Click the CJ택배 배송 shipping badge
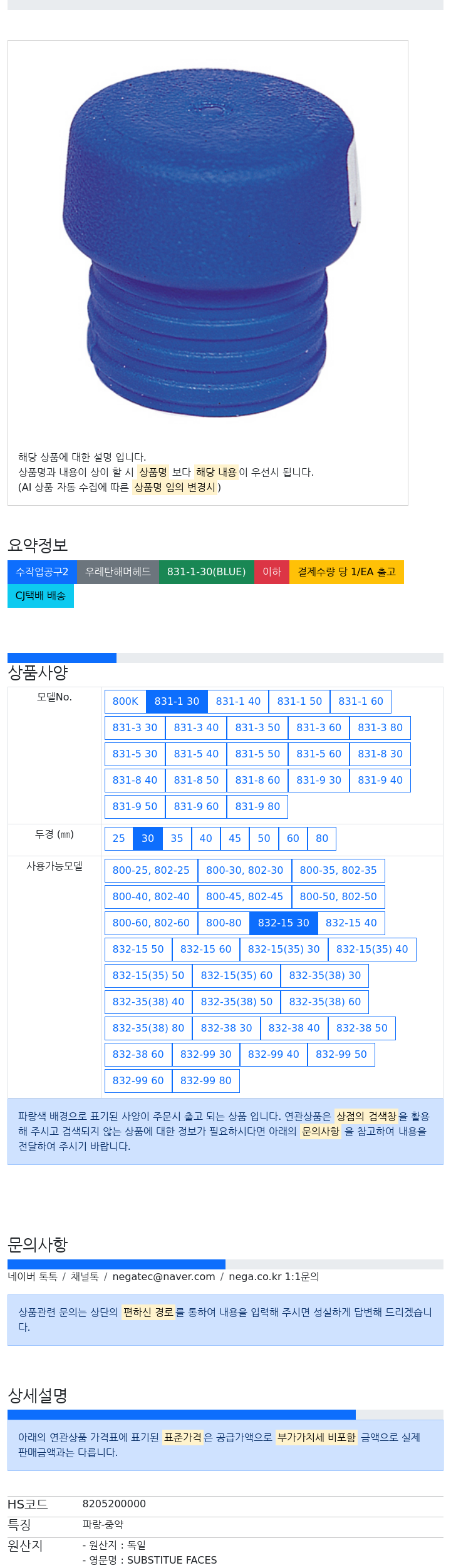Viewport: 451px width, 1568px height. (41, 596)
